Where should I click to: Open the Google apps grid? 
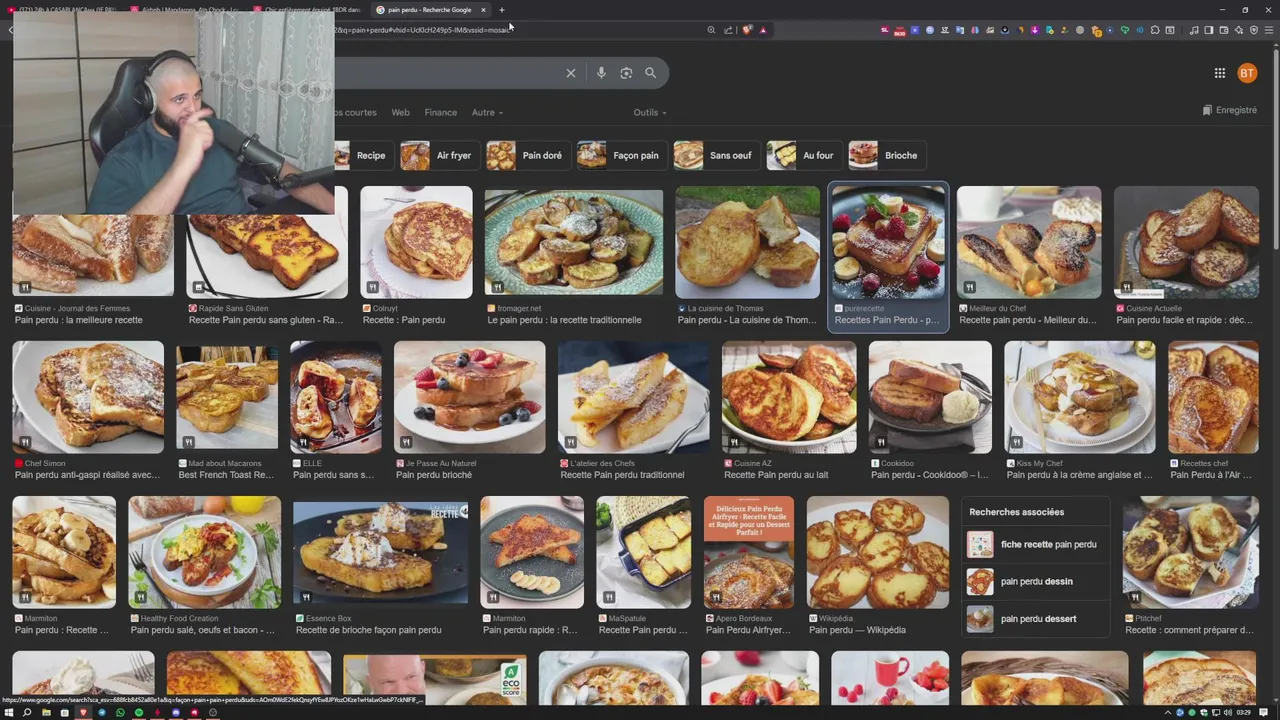(x=1220, y=73)
